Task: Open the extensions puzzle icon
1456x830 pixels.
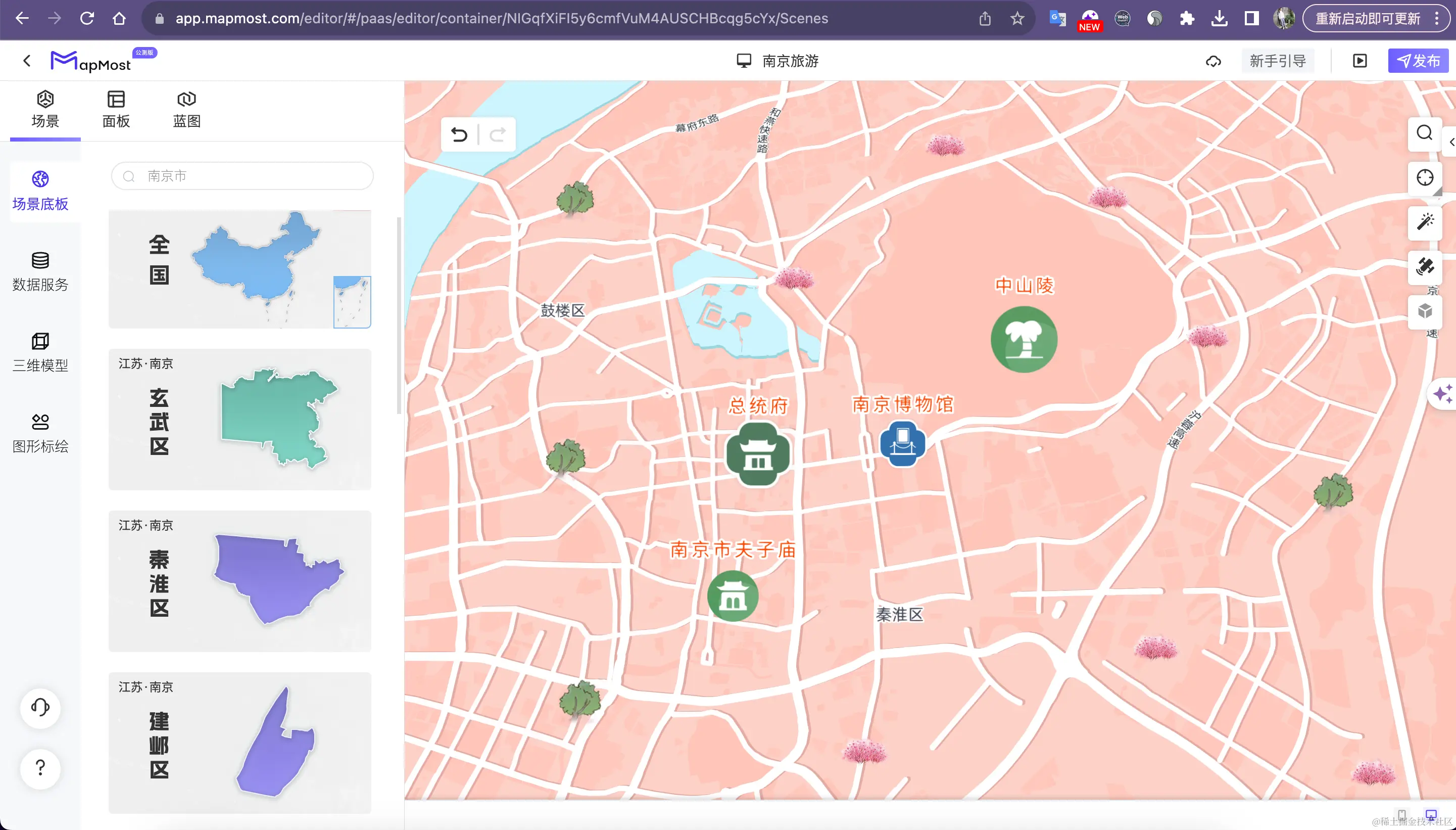Action: (x=1187, y=19)
